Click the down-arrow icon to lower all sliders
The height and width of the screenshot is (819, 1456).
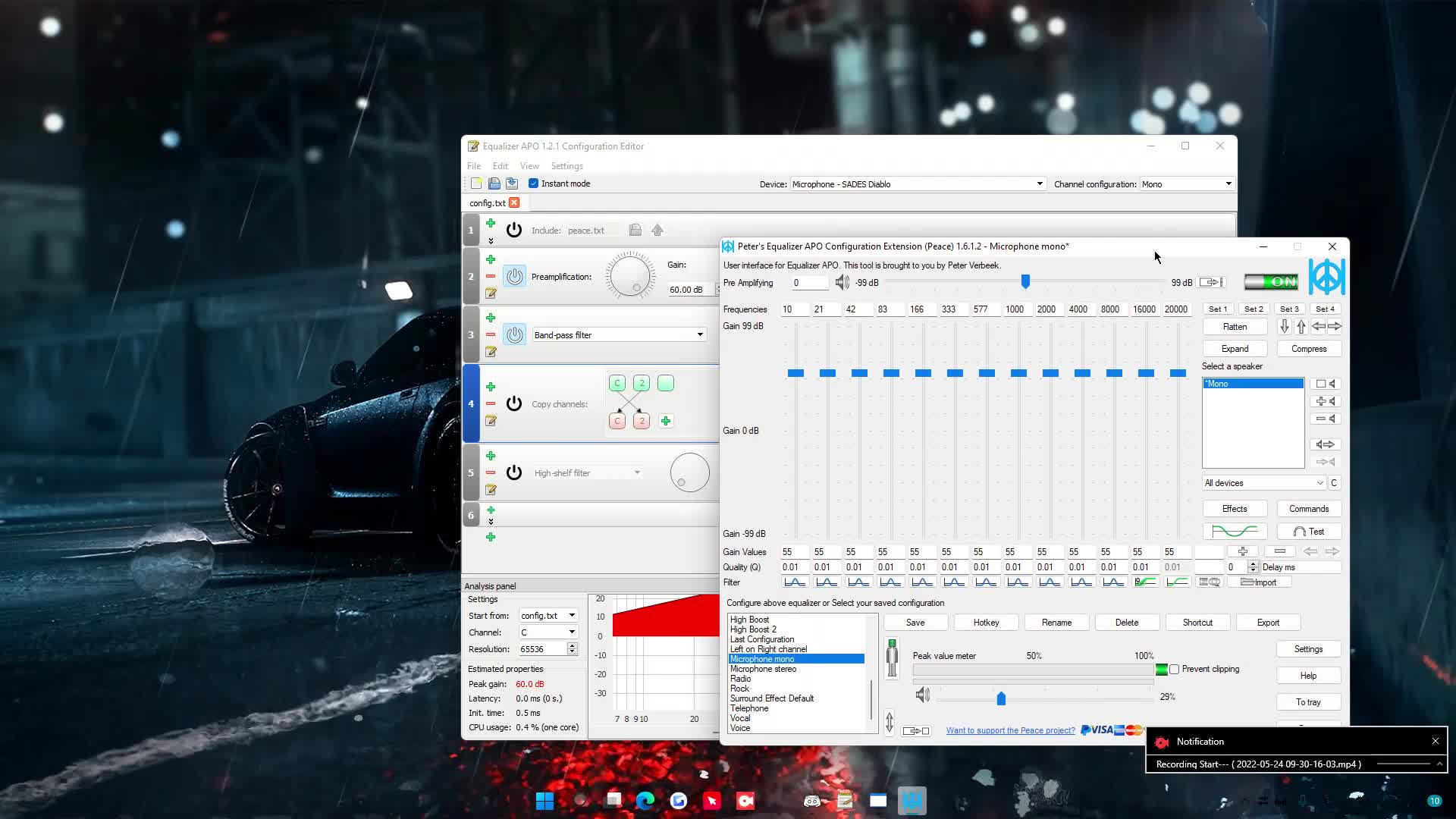click(x=1285, y=326)
